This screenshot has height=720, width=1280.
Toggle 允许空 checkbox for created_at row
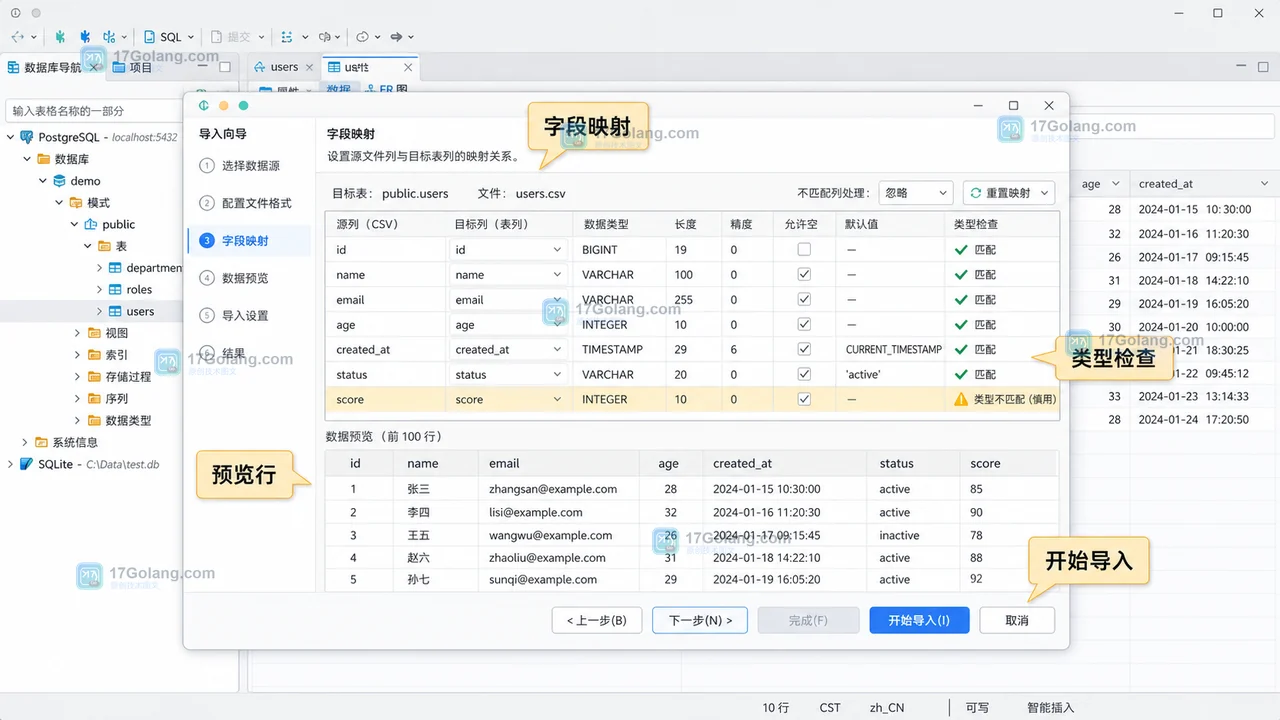(804, 349)
